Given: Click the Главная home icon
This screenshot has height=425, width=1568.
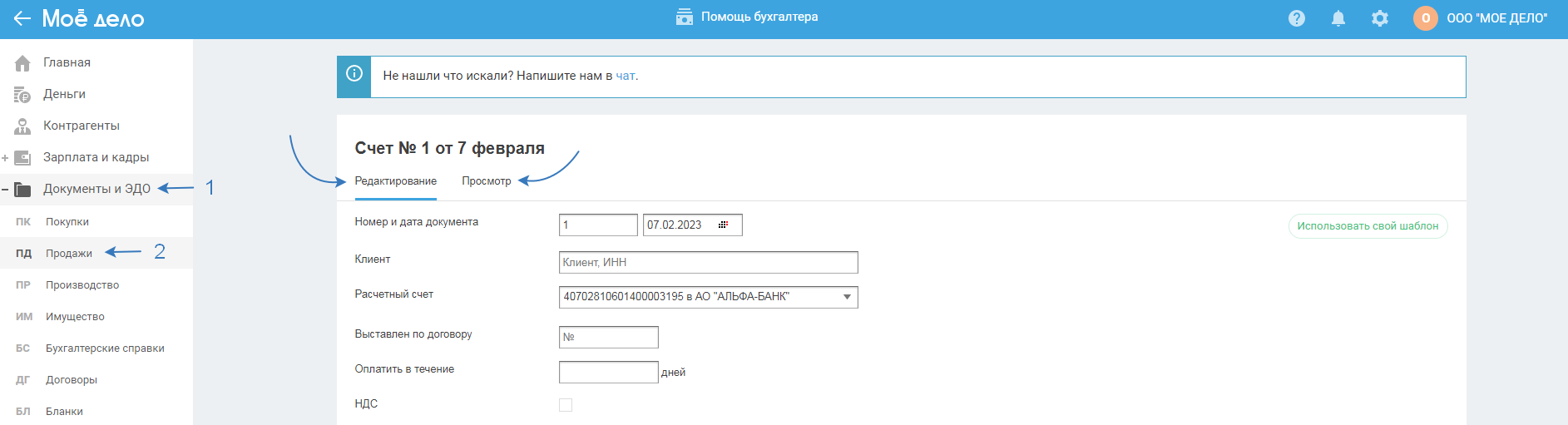Looking at the screenshot, I should (x=22, y=63).
